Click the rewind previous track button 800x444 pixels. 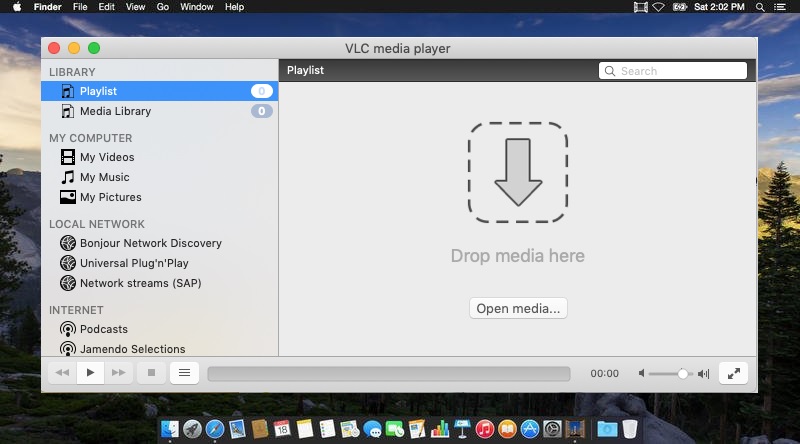coord(62,373)
